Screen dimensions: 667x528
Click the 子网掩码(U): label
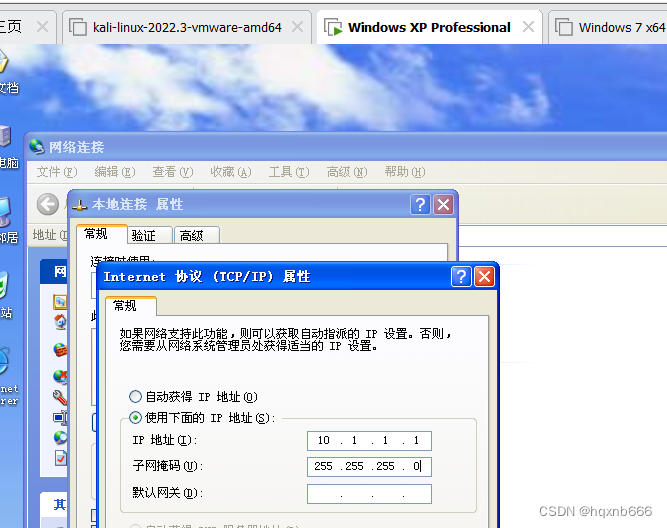point(168,466)
